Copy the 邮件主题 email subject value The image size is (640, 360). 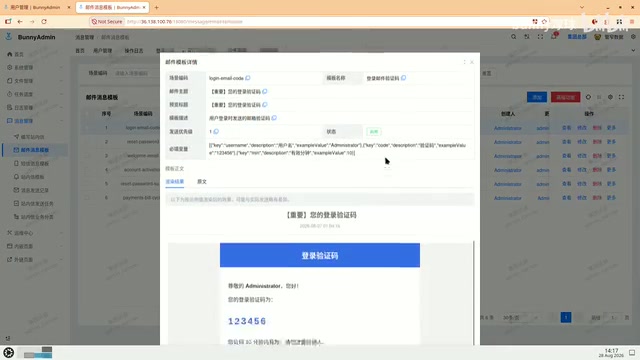point(264,91)
